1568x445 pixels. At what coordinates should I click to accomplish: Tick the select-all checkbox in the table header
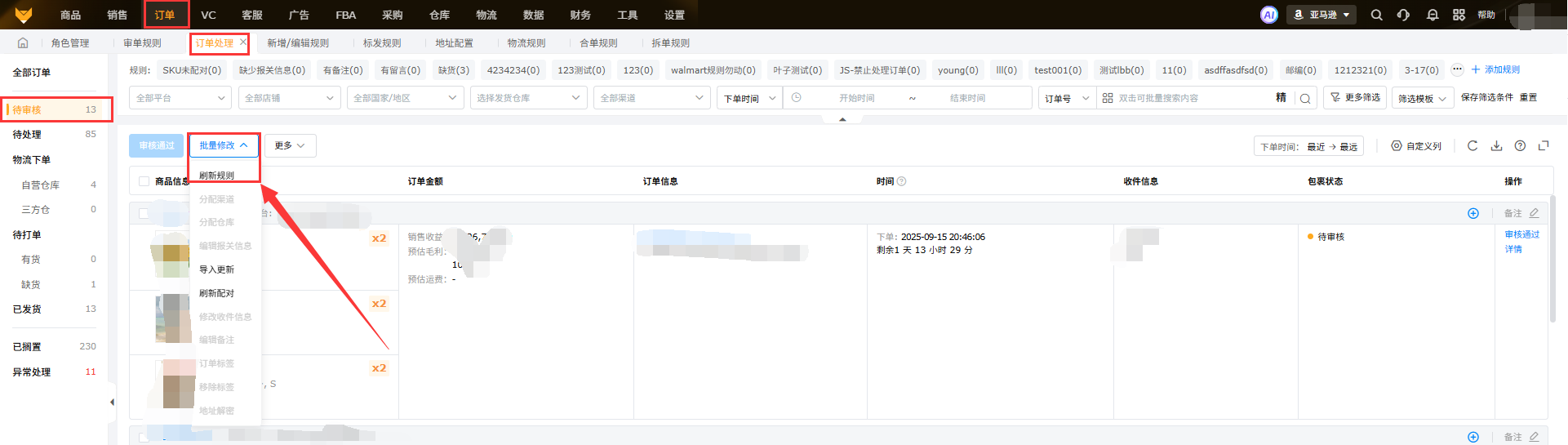pos(144,181)
